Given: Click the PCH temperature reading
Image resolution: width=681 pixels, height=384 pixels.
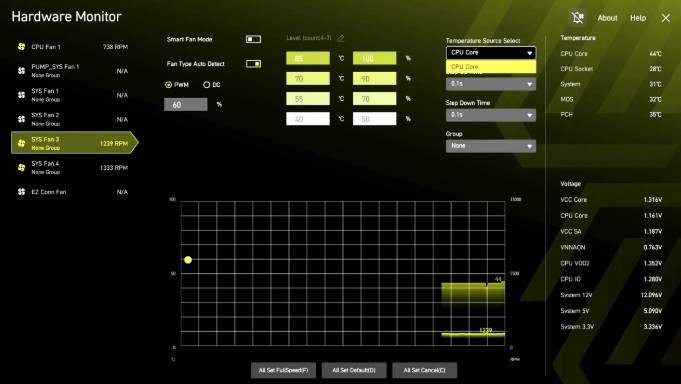Looking at the screenshot, I should pyautogui.click(x=655, y=114).
